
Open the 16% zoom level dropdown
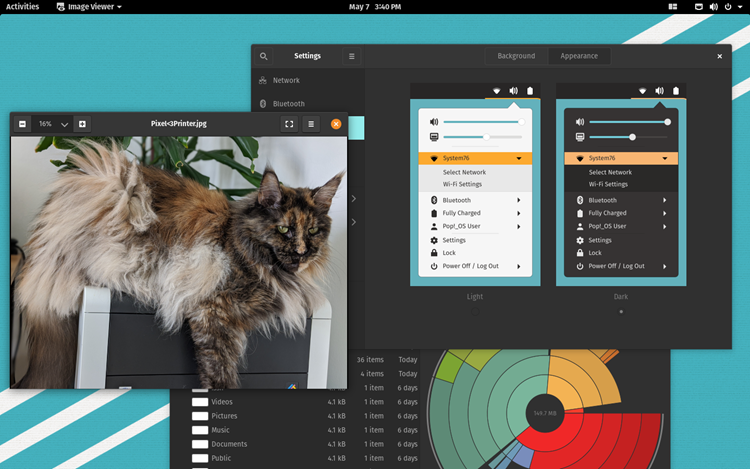click(x=53, y=124)
